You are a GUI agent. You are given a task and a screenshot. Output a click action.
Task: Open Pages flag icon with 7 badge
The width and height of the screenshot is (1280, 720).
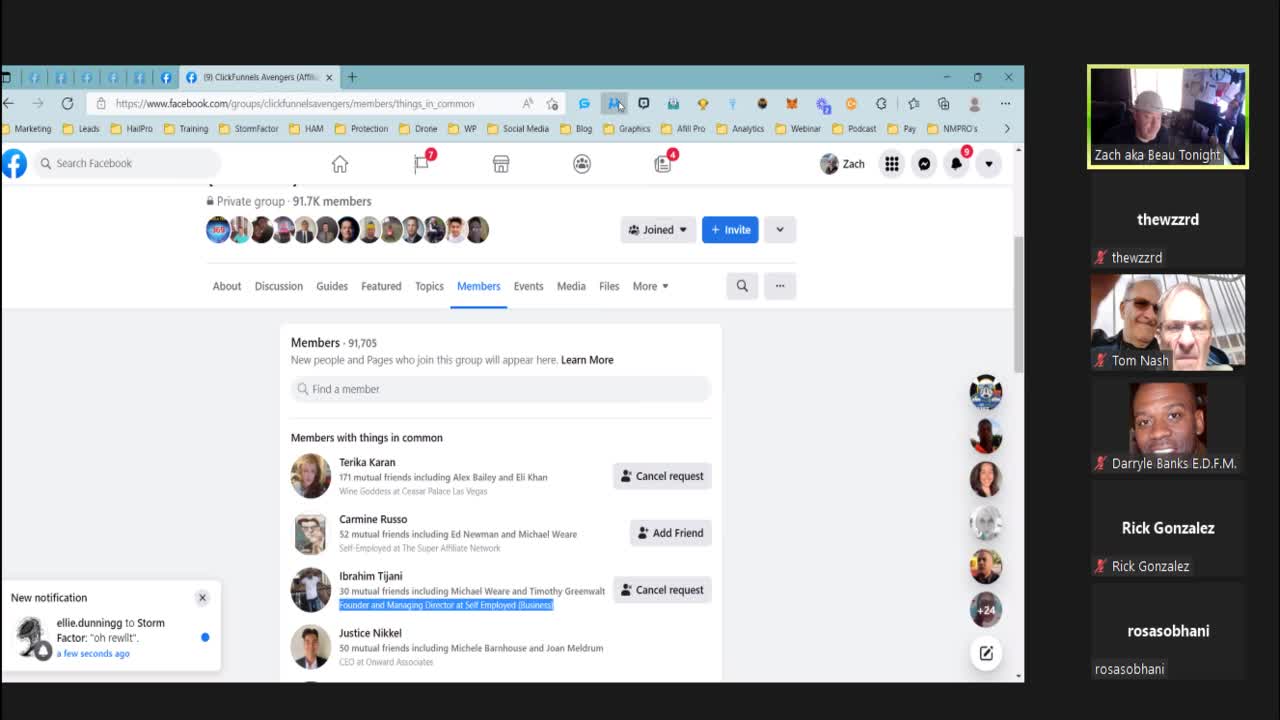tap(423, 163)
